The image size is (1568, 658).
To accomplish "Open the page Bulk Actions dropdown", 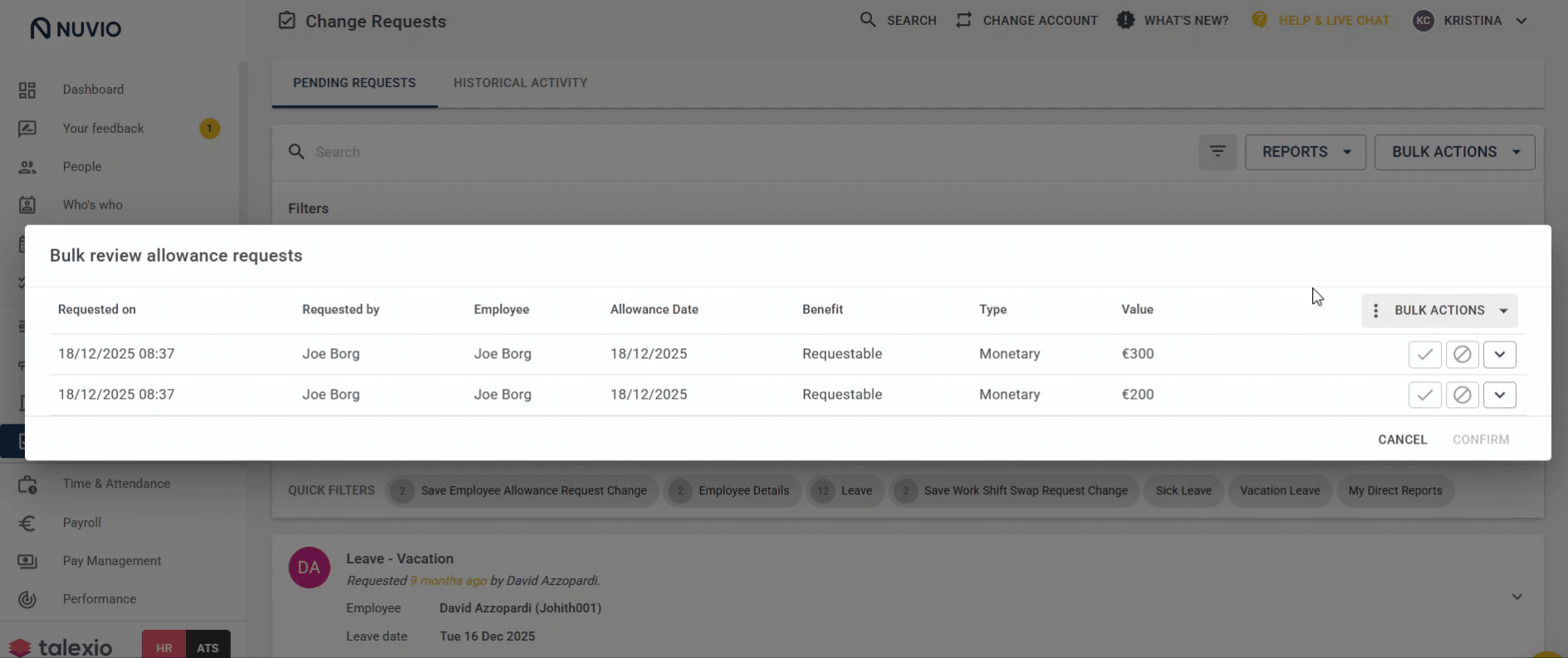I will click(1455, 152).
